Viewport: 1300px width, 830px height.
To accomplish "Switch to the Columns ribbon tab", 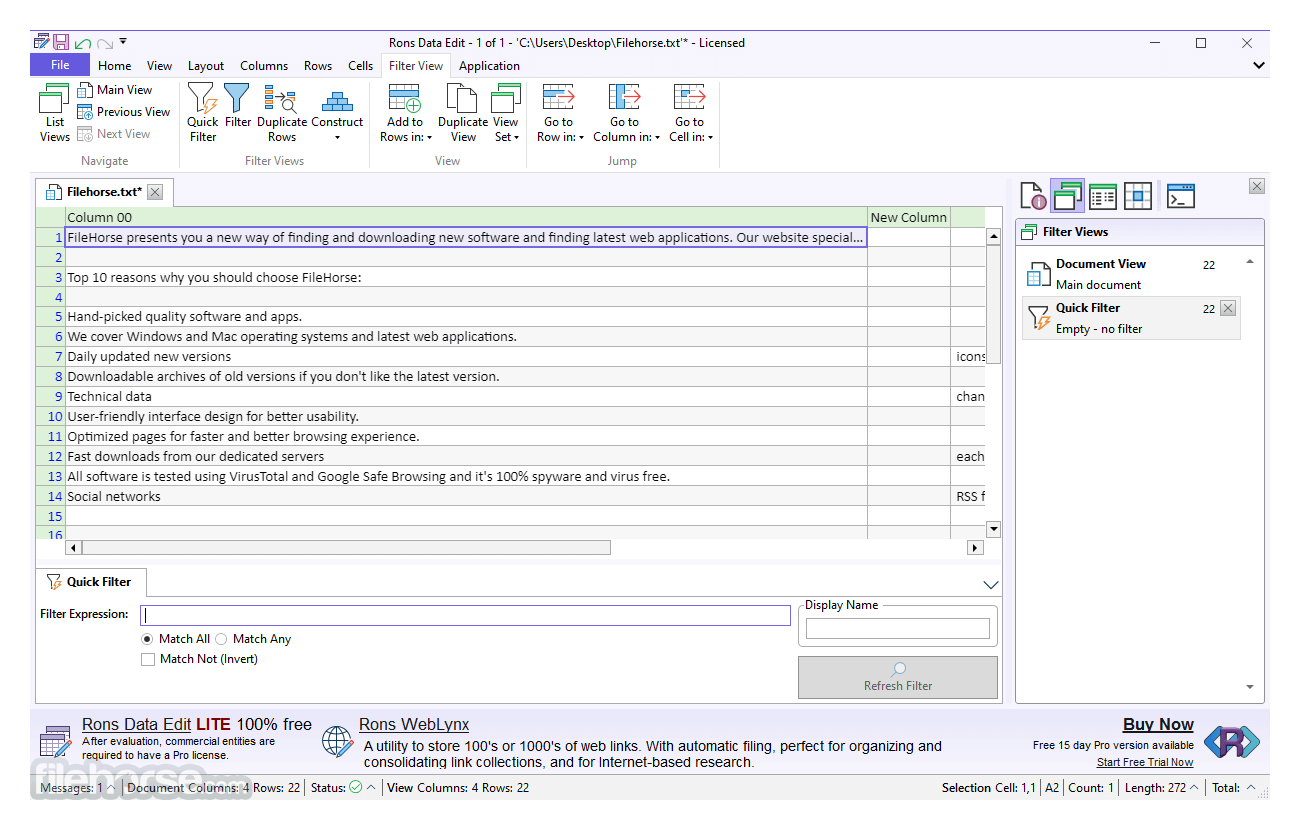I will tap(264, 66).
